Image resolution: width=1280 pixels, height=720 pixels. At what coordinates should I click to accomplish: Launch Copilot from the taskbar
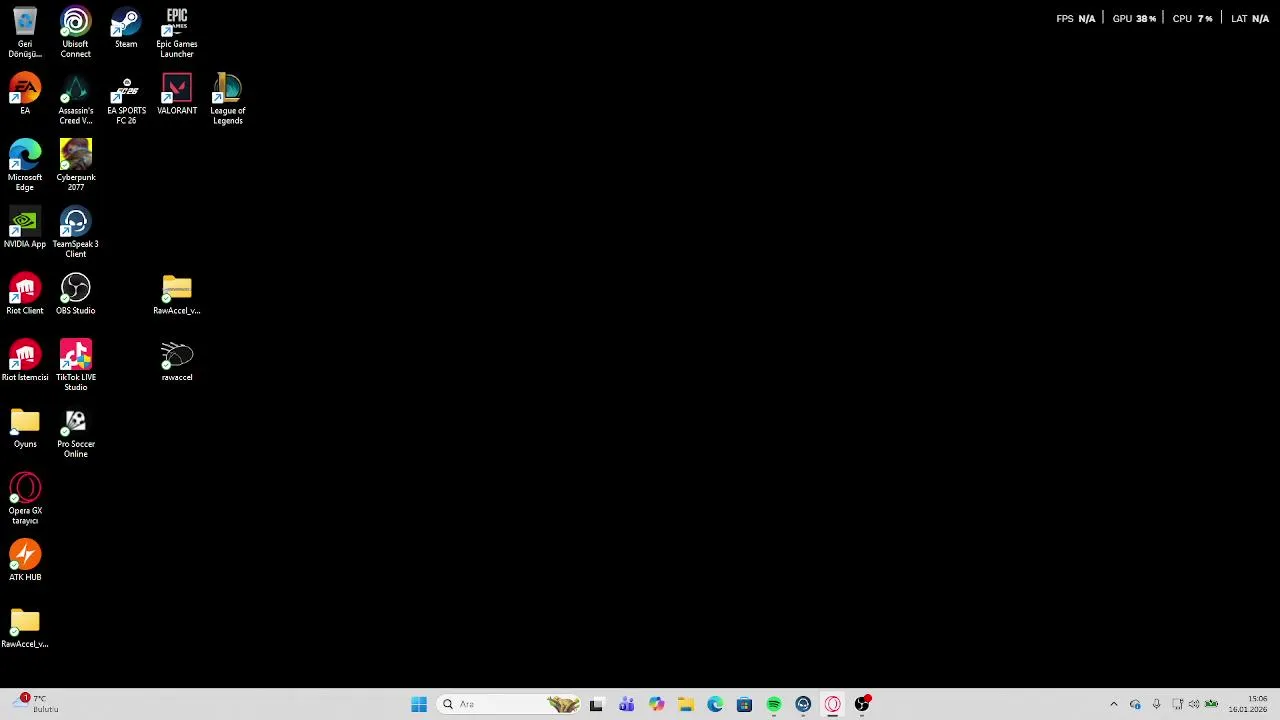(656, 705)
